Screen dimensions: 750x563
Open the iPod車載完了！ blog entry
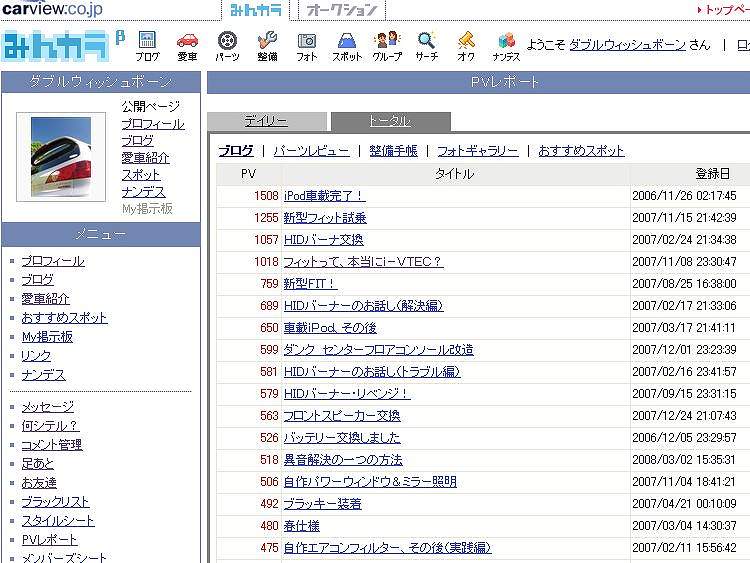[x=324, y=196]
